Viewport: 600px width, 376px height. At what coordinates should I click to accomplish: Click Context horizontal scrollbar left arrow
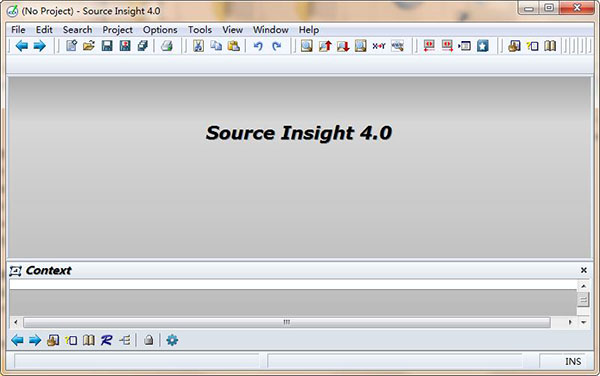pyautogui.click(x=16, y=322)
